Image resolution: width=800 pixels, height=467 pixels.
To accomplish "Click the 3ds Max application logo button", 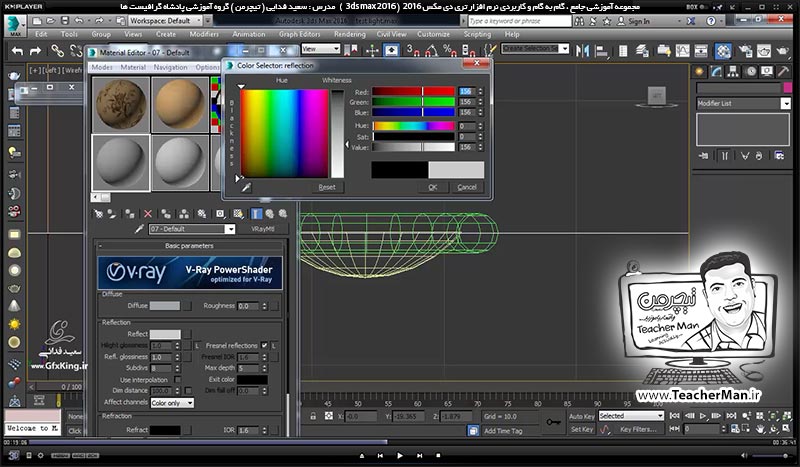I will click(x=15, y=24).
